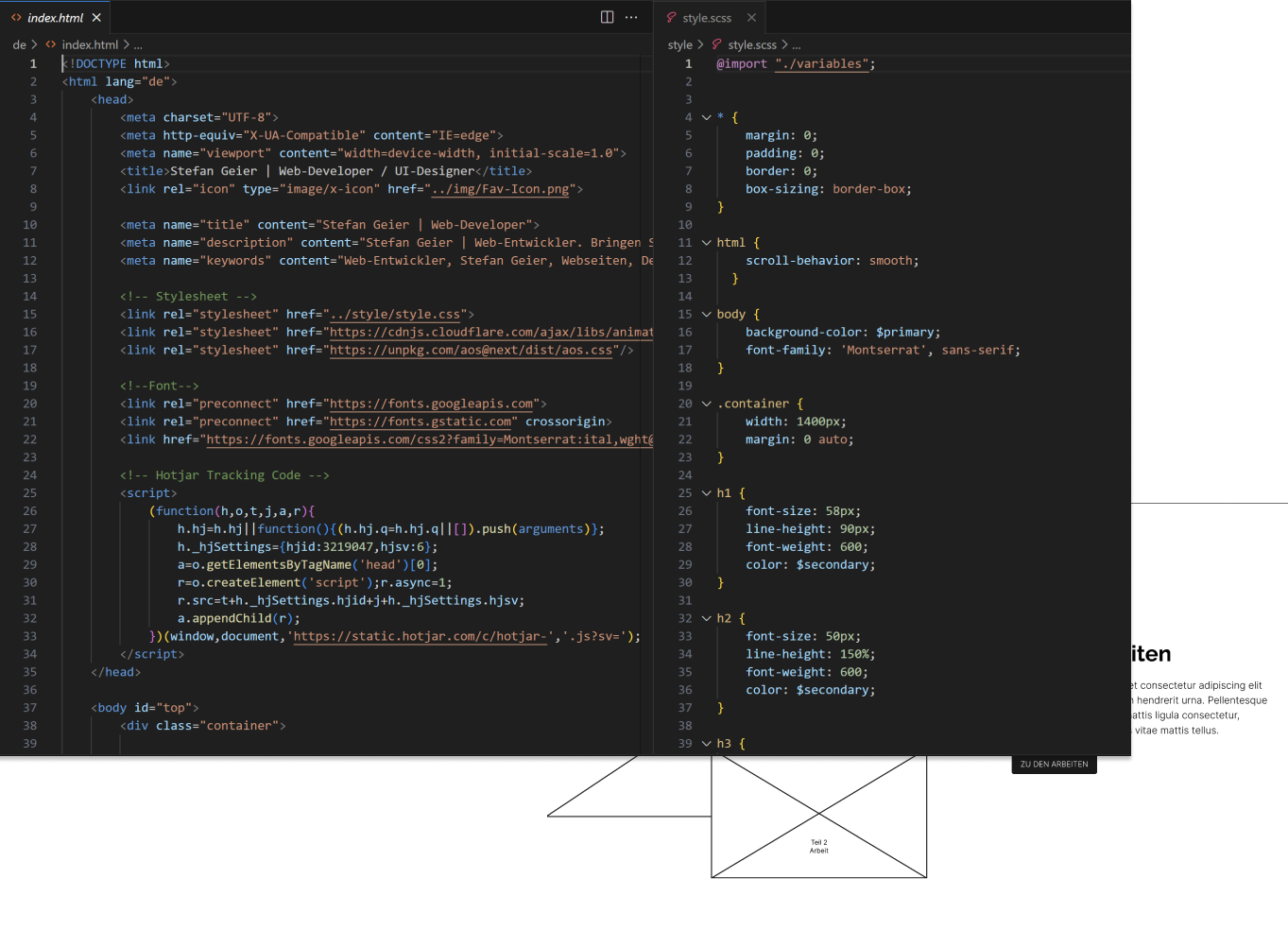The height and width of the screenshot is (947, 1288).
Task: Click the 'font-family: Montserrat' declaration
Action: tap(883, 350)
